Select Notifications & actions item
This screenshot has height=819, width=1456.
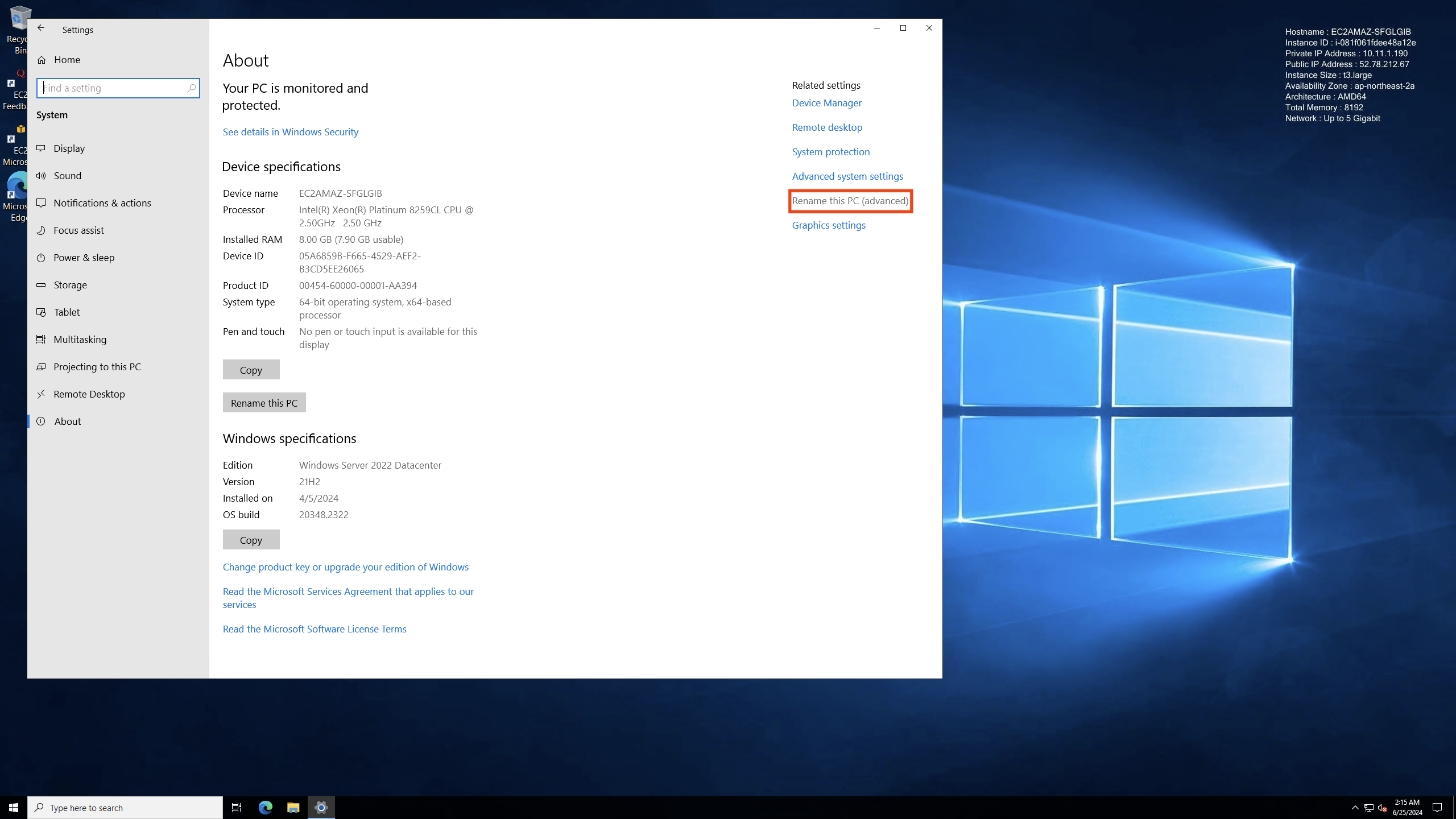click(x=102, y=203)
